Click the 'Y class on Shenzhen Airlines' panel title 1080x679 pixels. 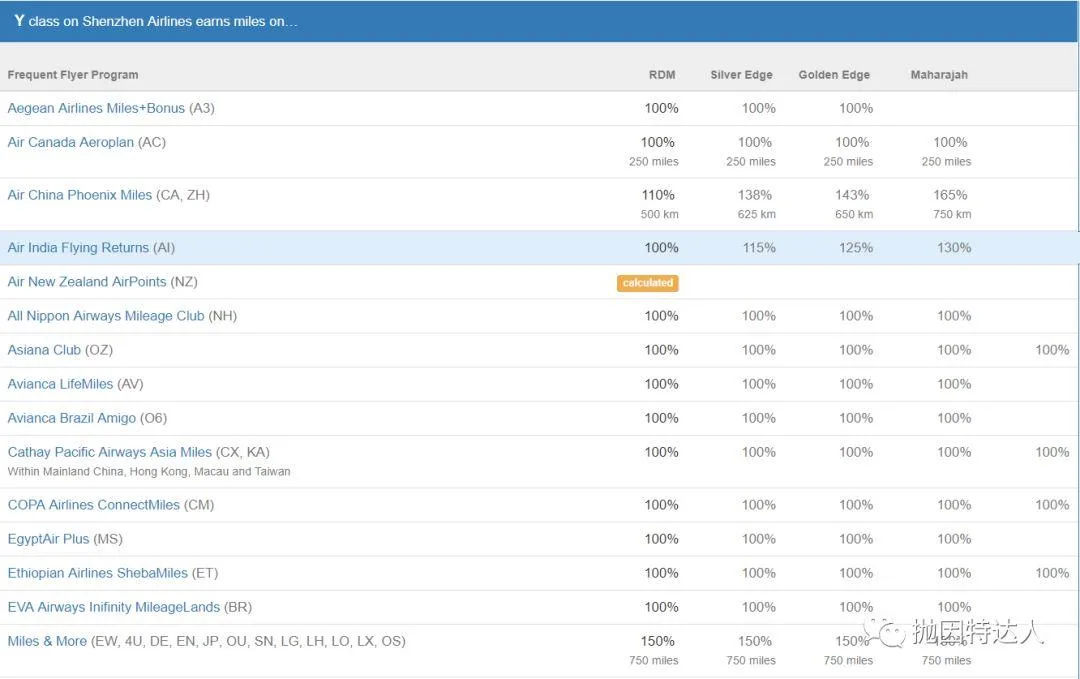156,21
